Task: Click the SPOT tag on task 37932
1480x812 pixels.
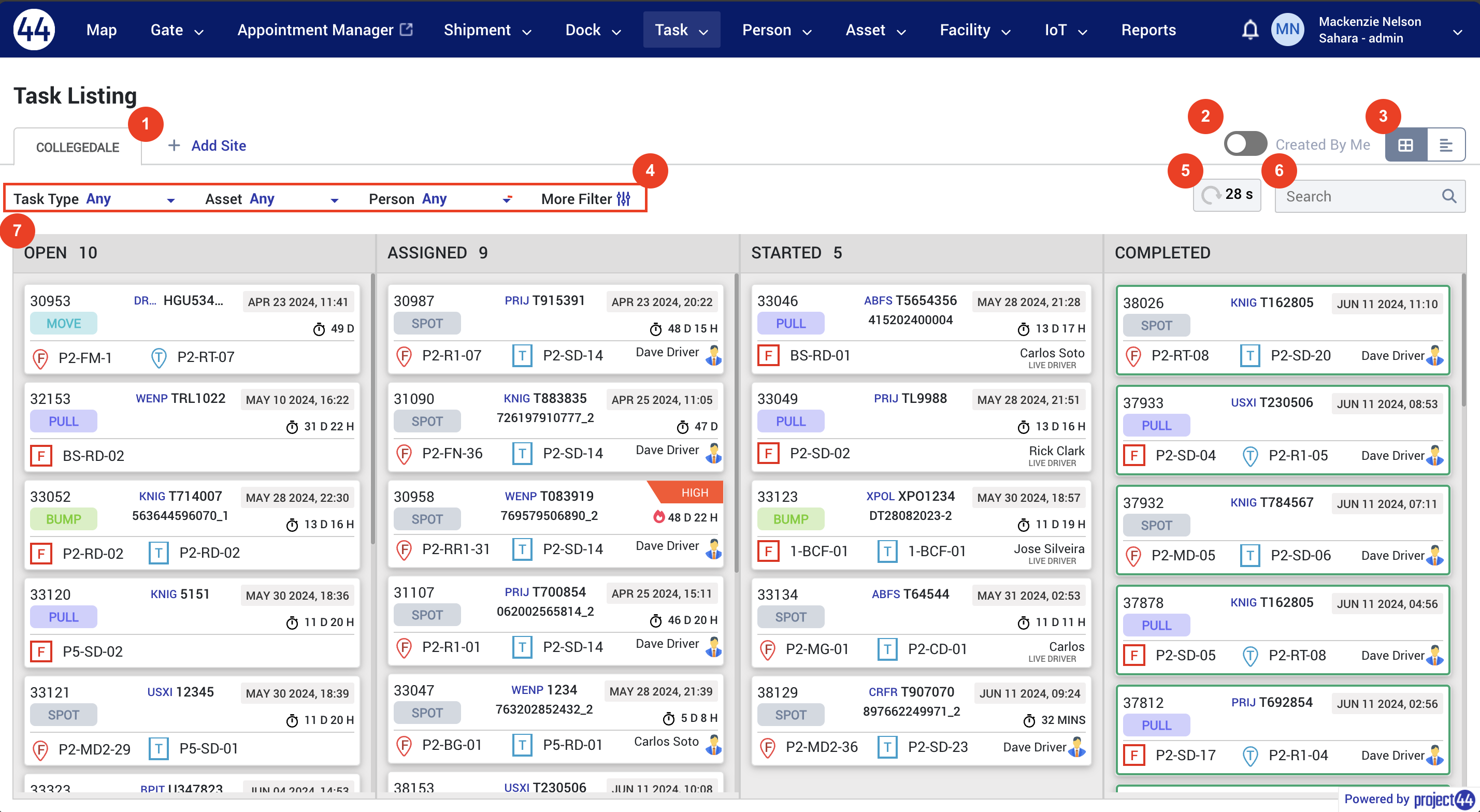Action: [1156, 525]
